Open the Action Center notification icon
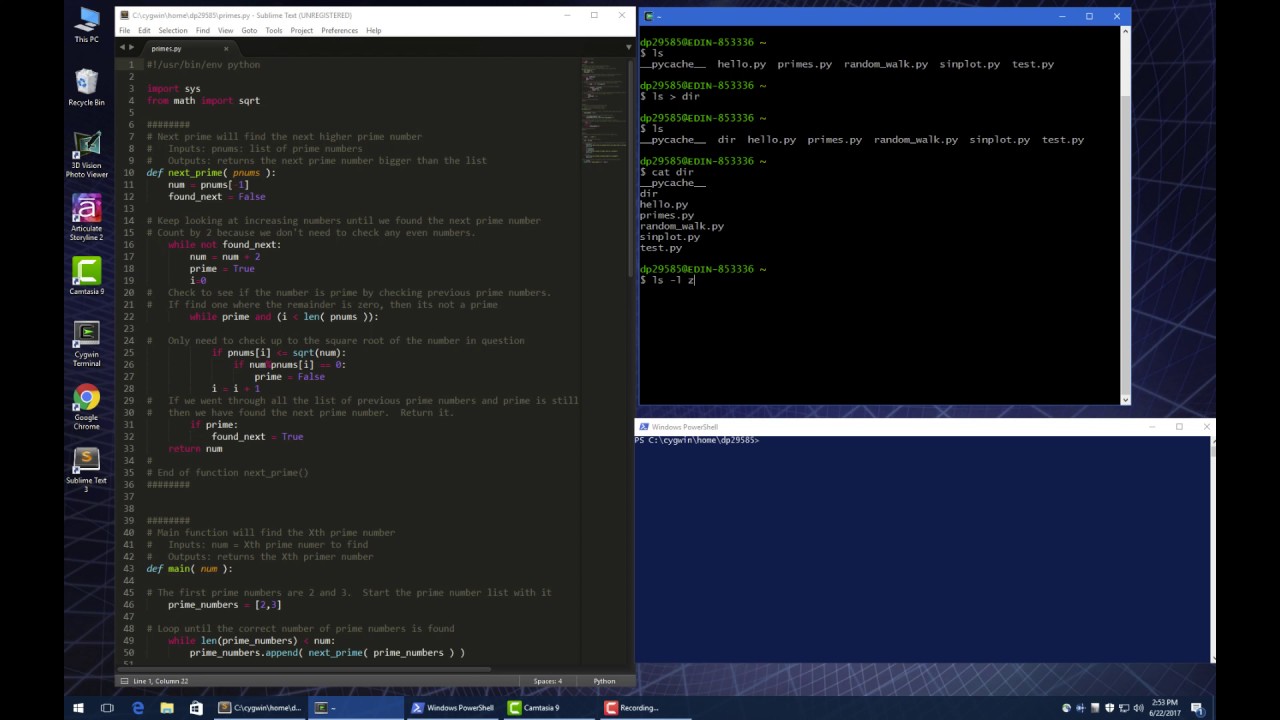This screenshot has height=720, width=1280. coord(1197,708)
